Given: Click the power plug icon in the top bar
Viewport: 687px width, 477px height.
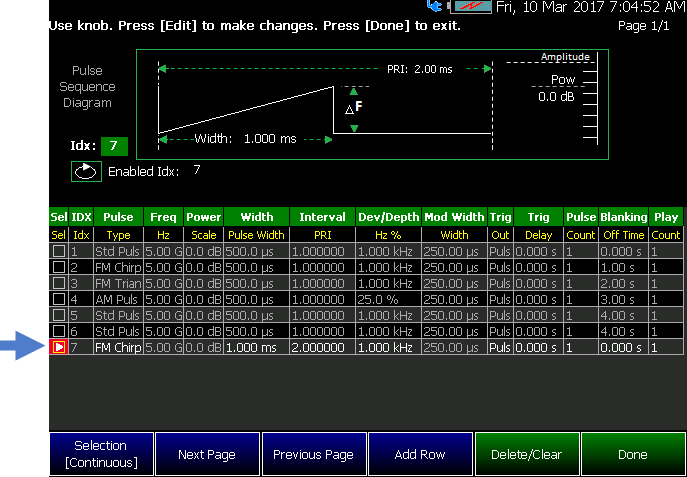Looking at the screenshot, I should 434,6.
